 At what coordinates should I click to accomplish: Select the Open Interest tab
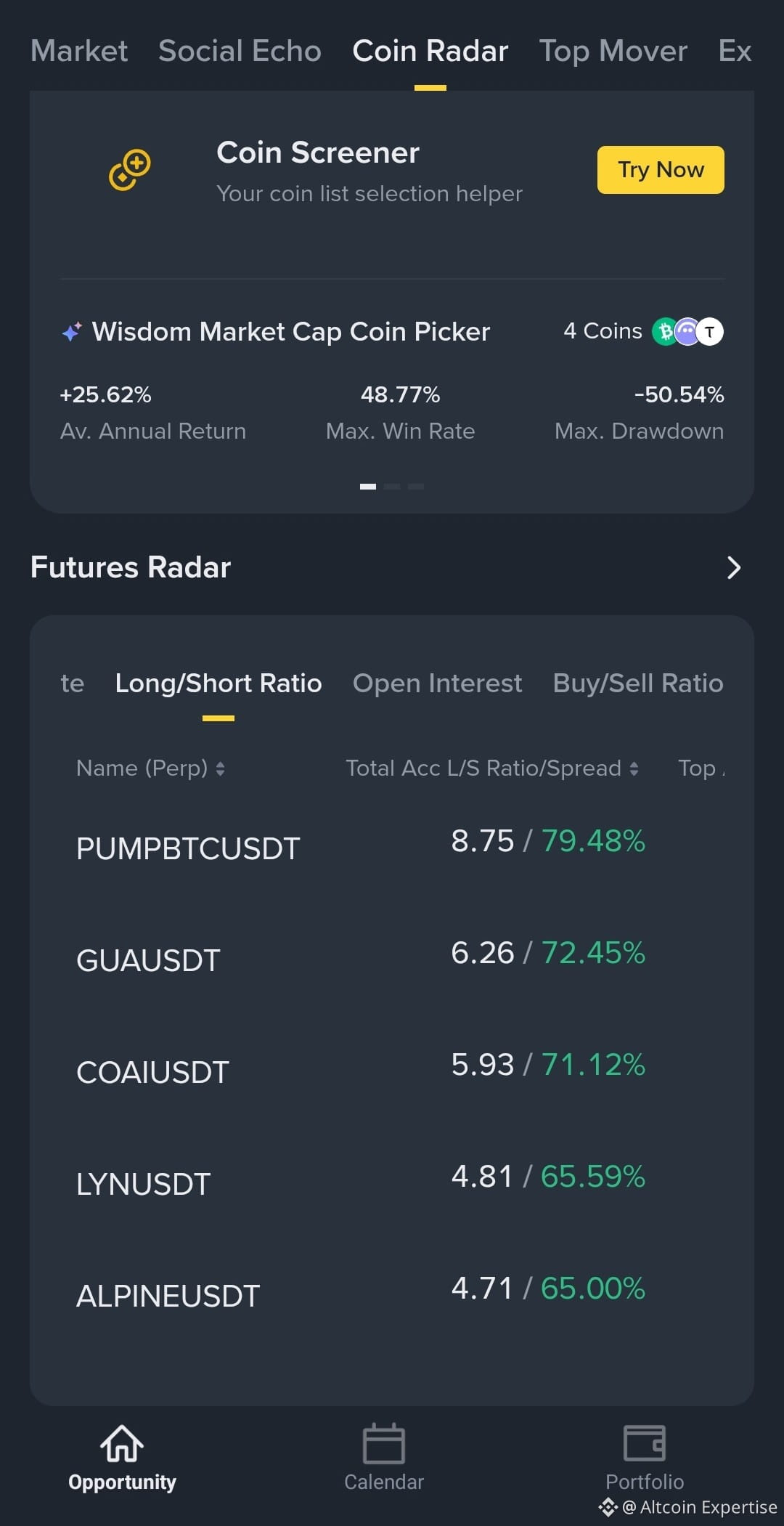click(x=437, y=683)
